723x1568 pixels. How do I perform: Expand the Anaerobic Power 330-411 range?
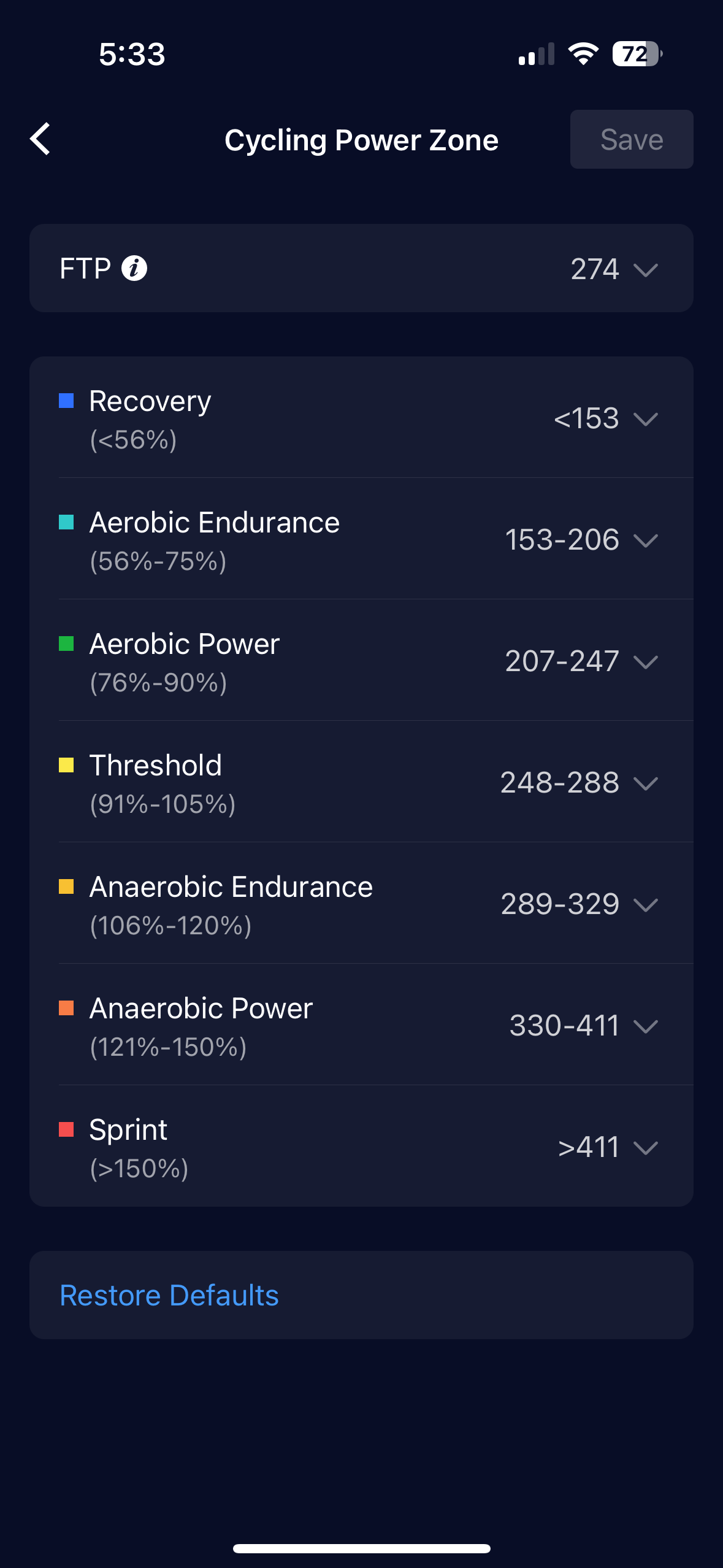(x=645, y=1026)
